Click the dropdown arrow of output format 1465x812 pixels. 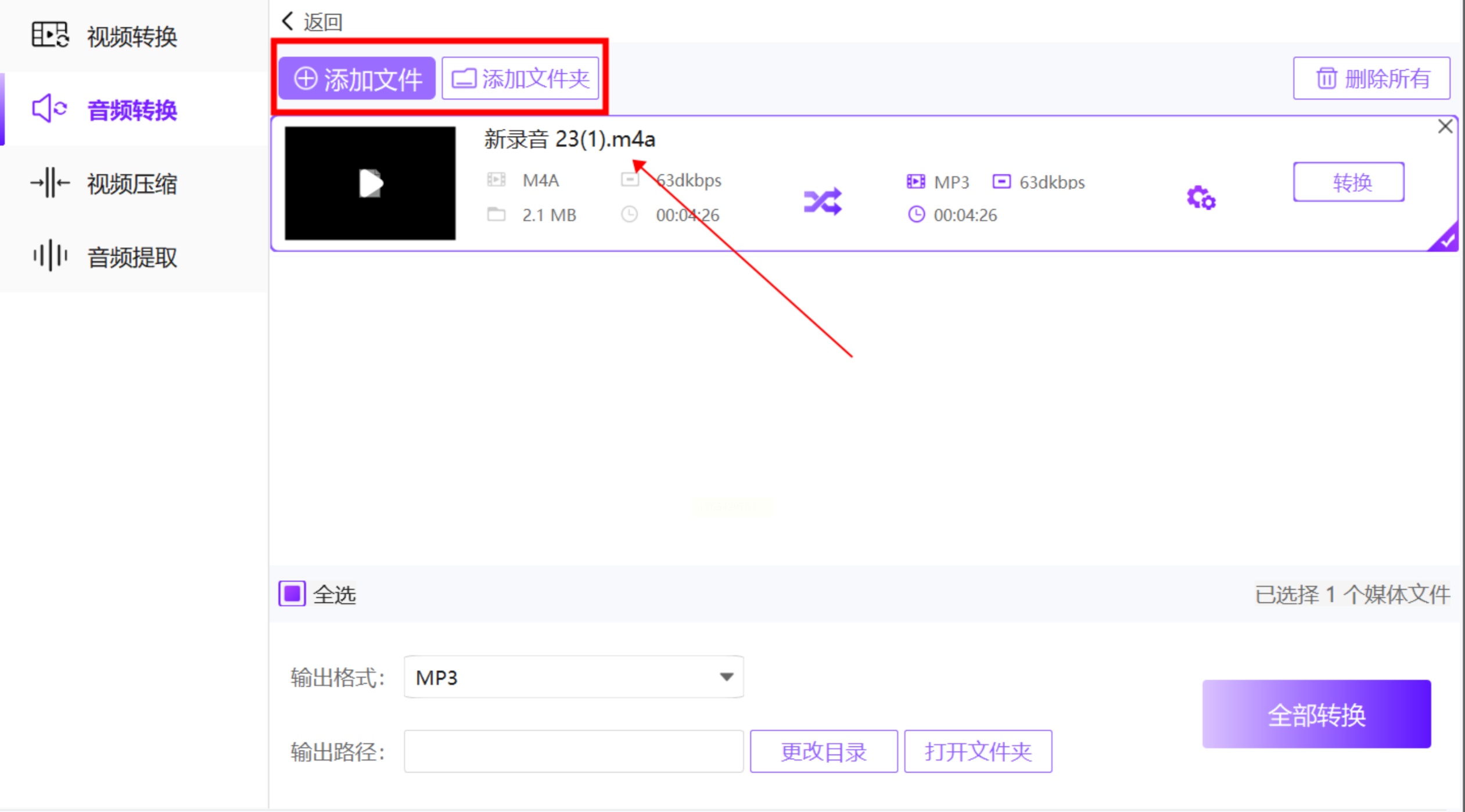pos(726,677)
